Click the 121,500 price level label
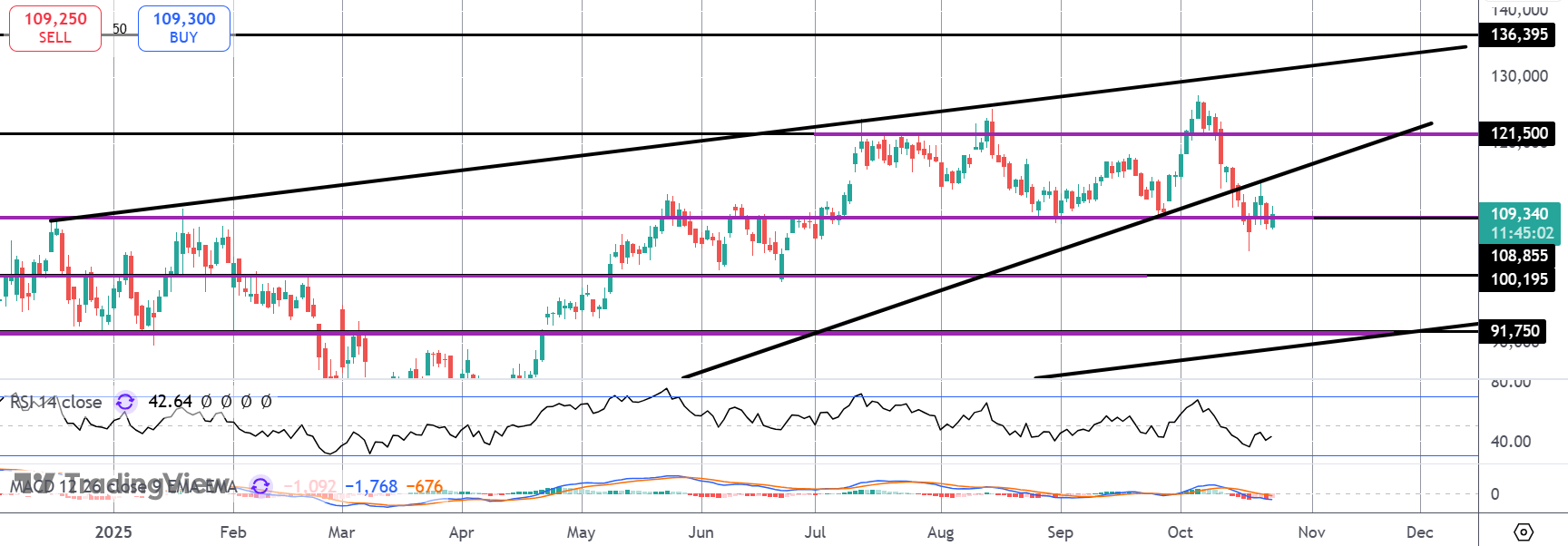Image resolution: width=1568 pixels, height=546 pixels. [x=1518, y=133]
